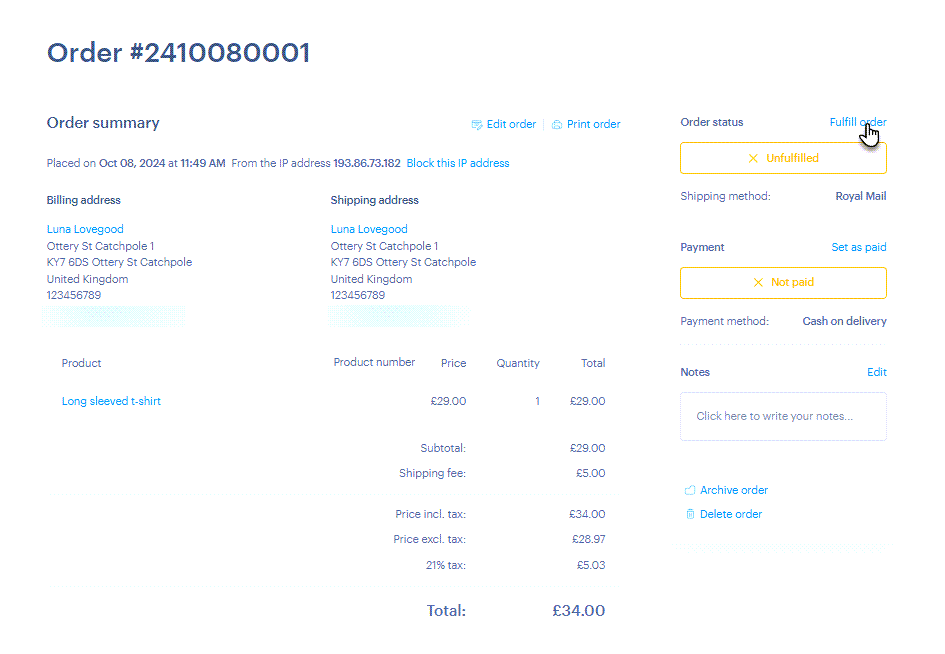The height and width of the screenshot is (654, 945).
Task: Click the Archive order folder icon
Action: [x=690, y=491]
